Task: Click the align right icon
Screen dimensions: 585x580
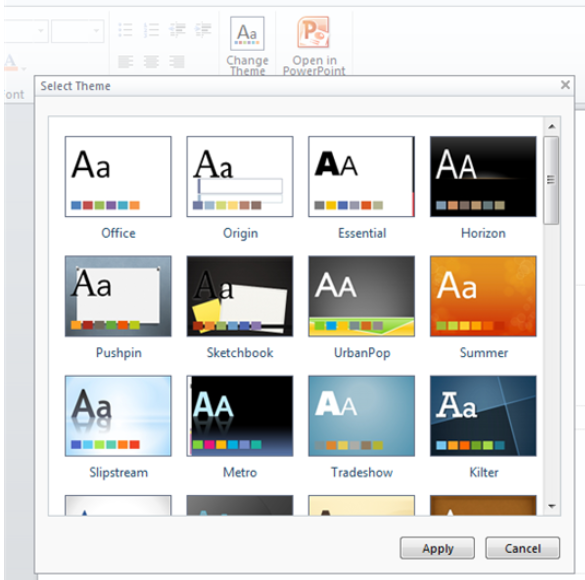Action: [x=177, y=62]
